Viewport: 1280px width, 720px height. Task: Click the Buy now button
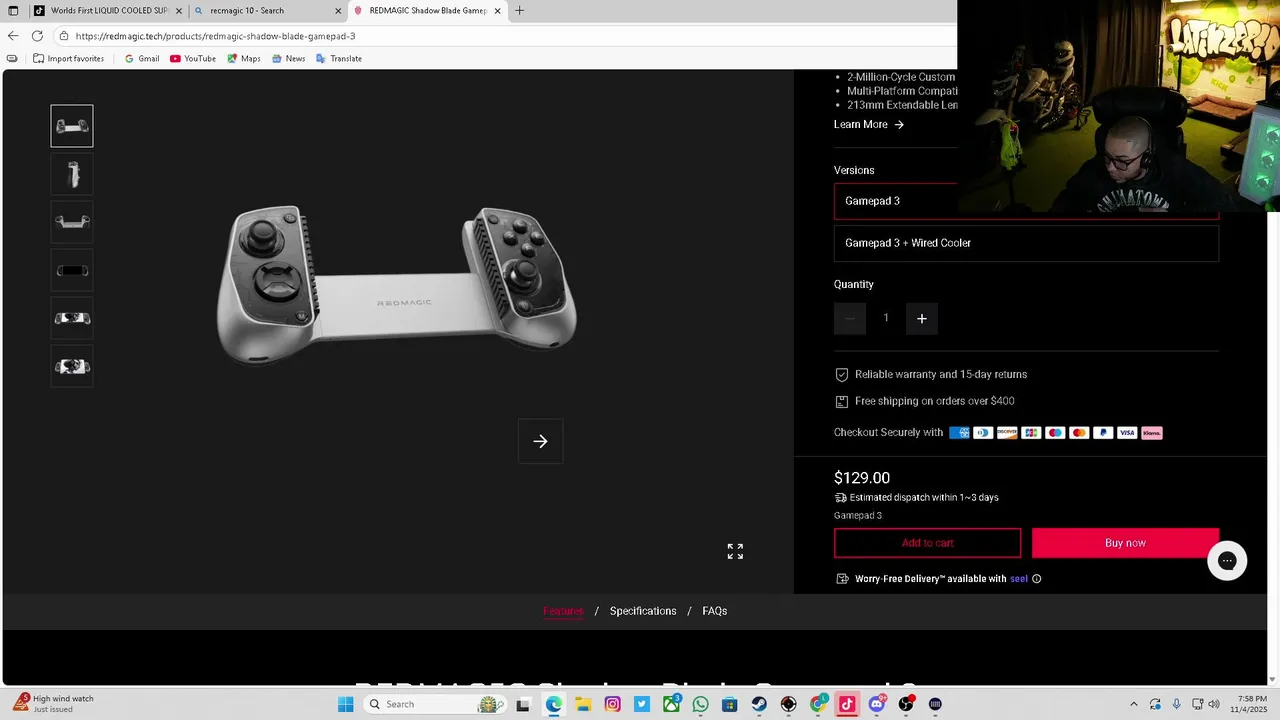tap(1125, 543)
